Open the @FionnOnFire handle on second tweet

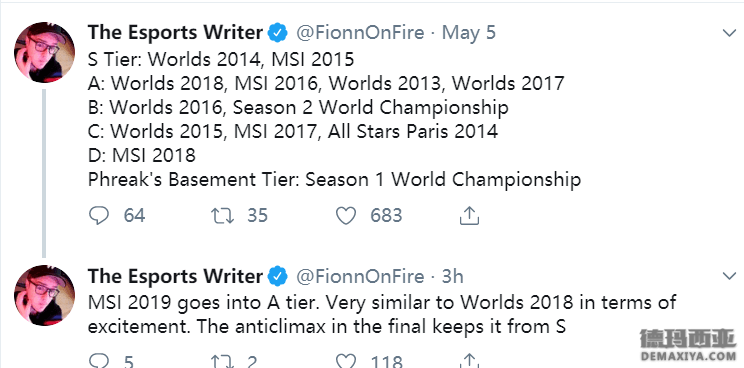coord(360,276)
